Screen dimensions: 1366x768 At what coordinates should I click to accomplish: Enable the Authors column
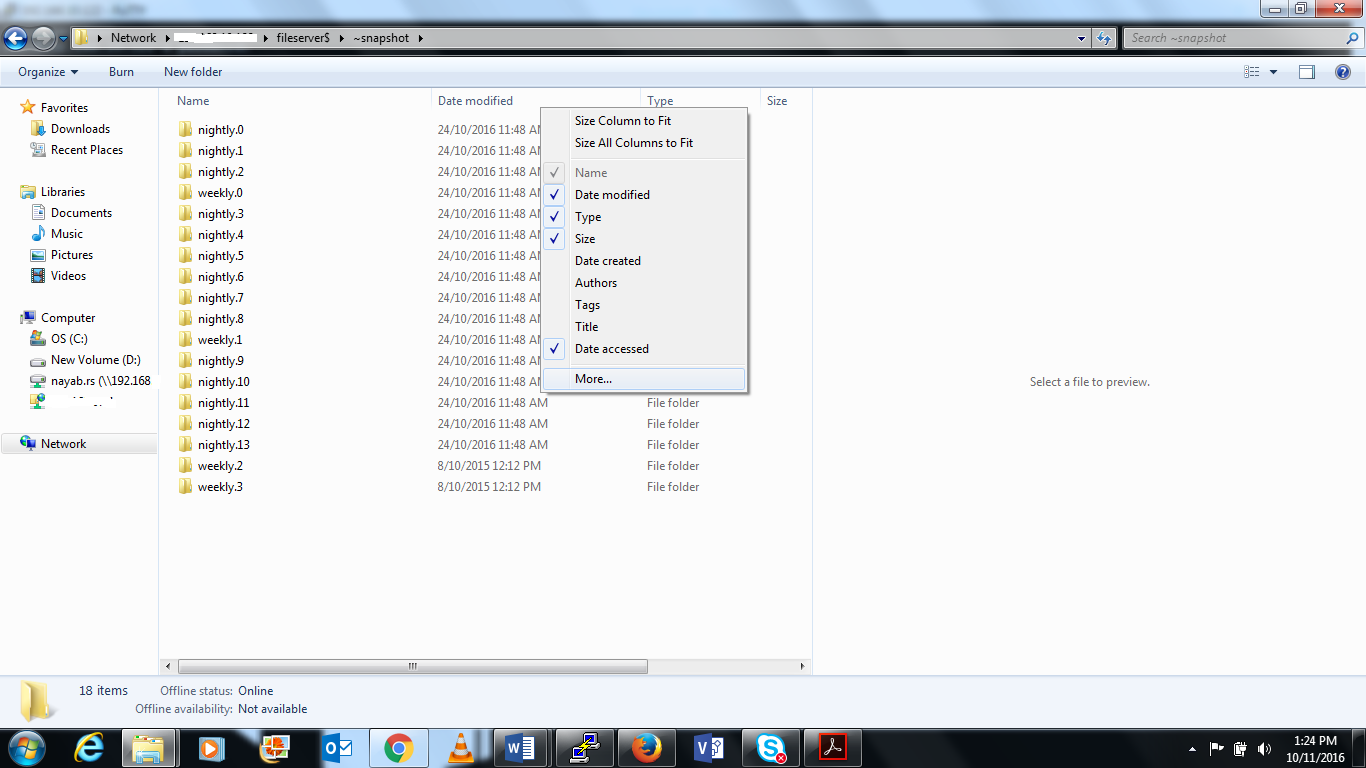click(644, 283)
